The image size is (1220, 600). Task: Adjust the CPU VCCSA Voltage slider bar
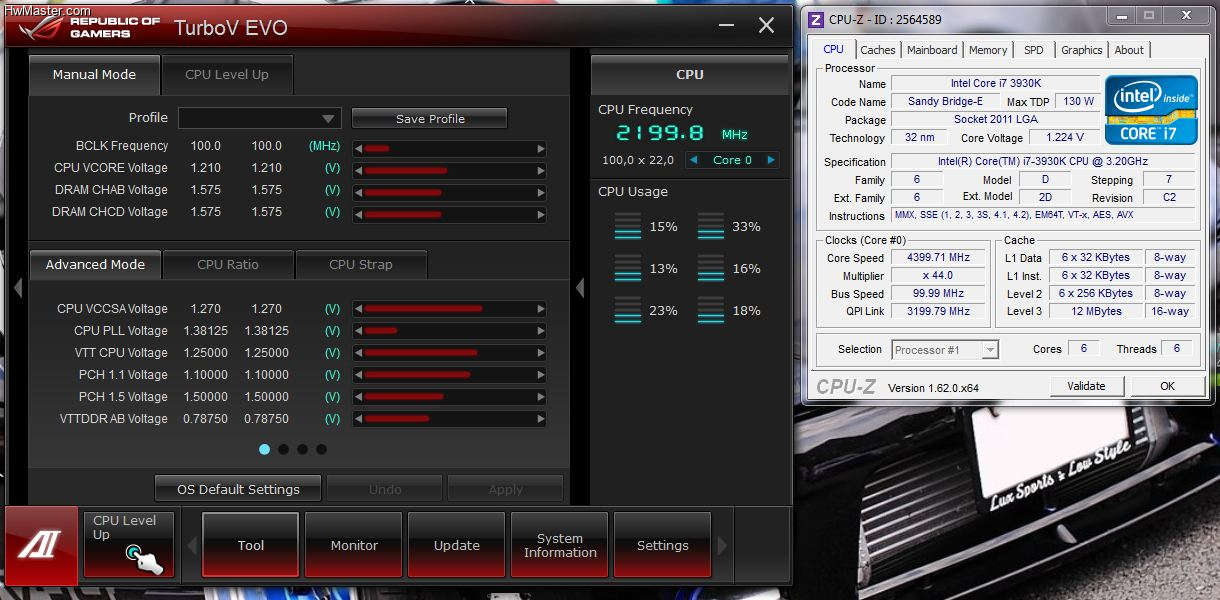pyautogui.click(x=450, y=309)
